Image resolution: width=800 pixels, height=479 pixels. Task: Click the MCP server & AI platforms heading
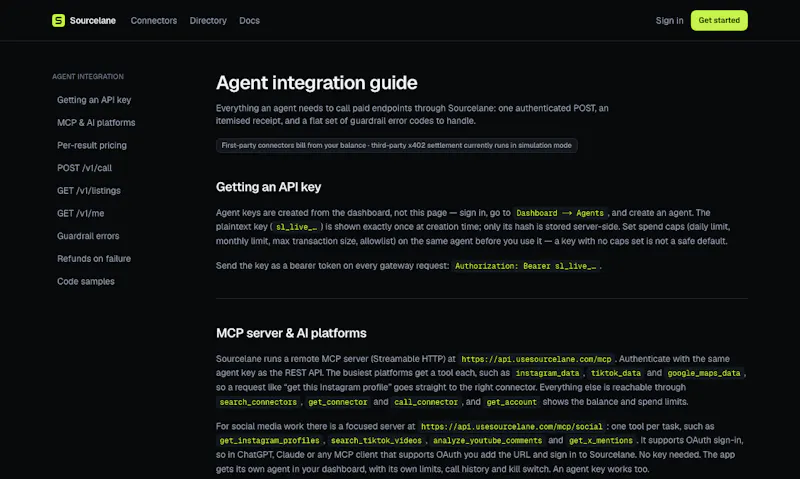pyautogui.click(x=291, y=333)
